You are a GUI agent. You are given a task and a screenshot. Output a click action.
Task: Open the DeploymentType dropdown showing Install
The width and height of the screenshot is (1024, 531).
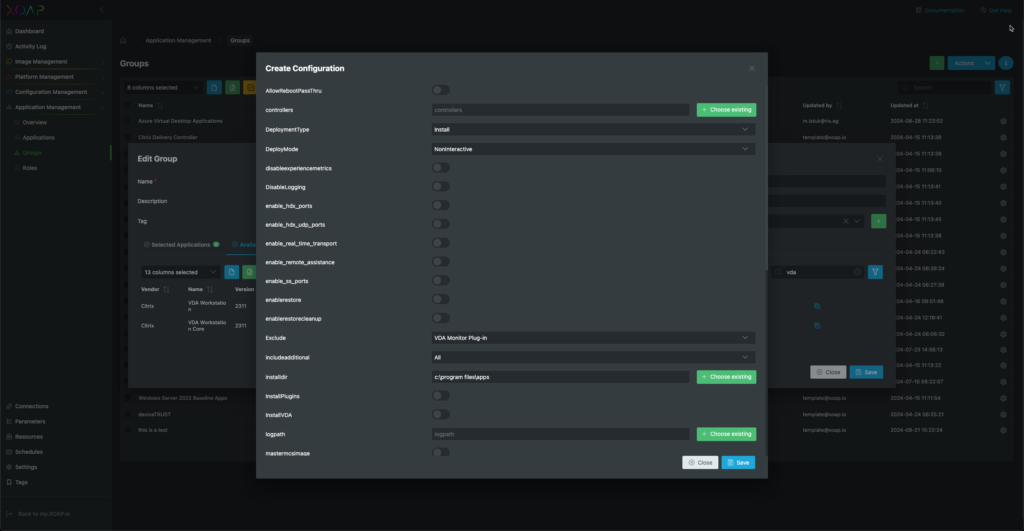pos(593,129)
